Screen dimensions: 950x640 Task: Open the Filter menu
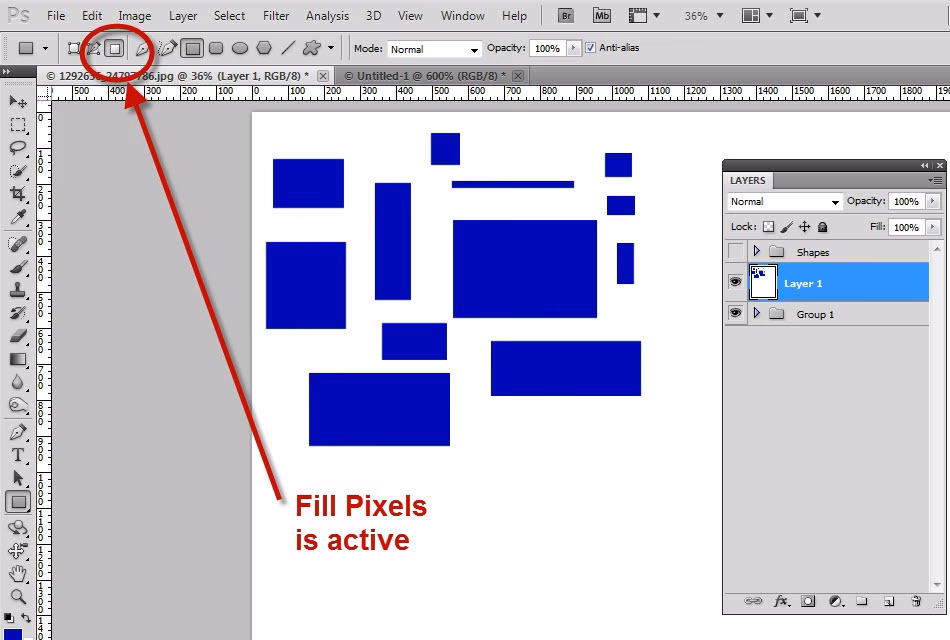pos(275,15)
